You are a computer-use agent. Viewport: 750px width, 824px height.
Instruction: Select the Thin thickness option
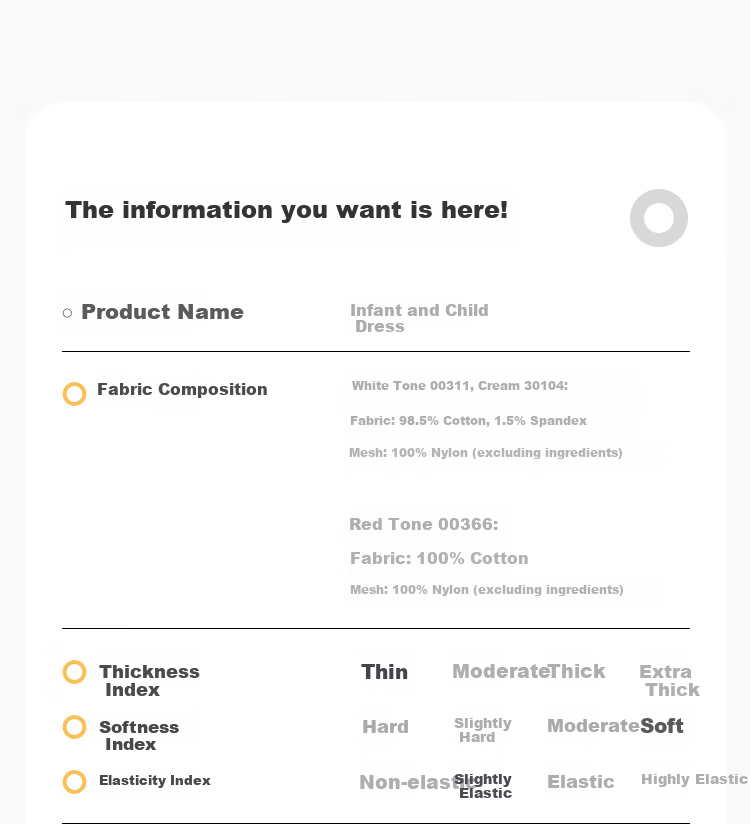[x=384, y=672]
